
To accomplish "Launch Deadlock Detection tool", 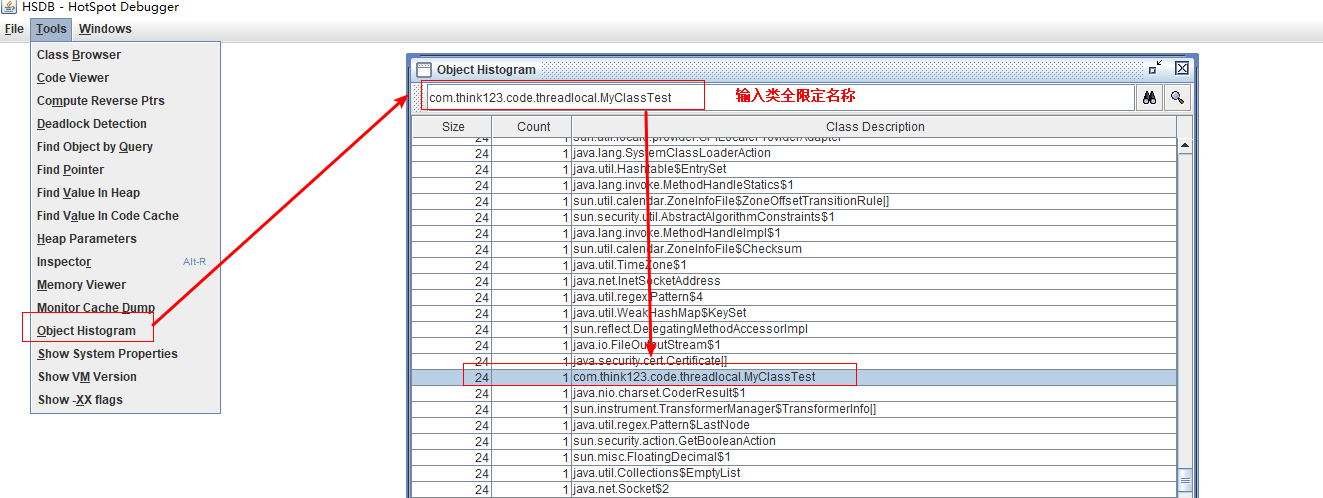I will tap(92, 124).
